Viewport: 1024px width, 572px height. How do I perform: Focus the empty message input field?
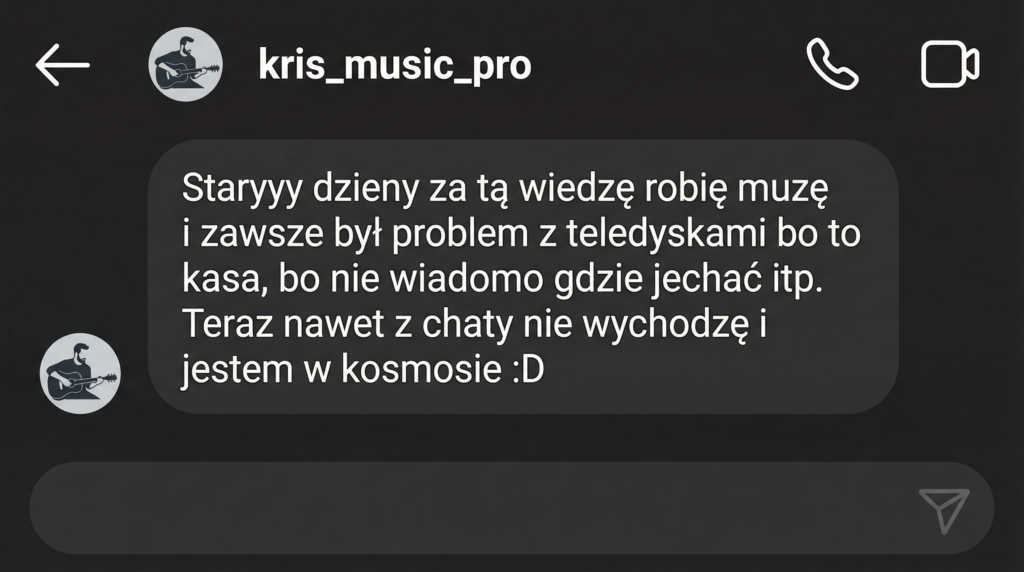pyautogui.click(x=511, y=508)
